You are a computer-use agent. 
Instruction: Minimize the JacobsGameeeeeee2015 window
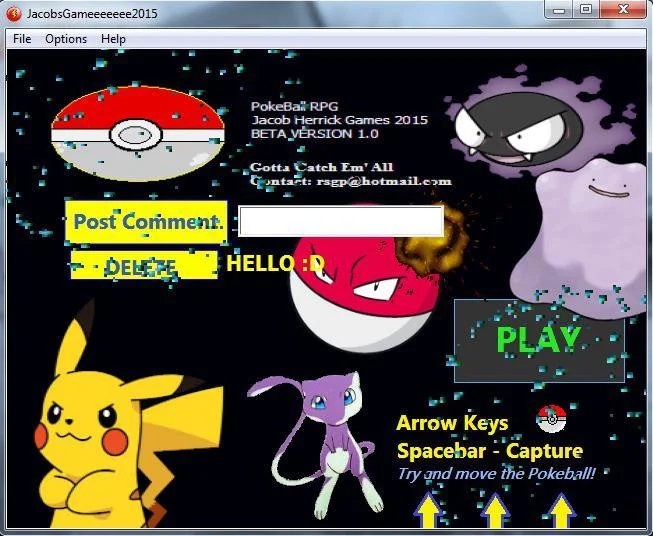(559, 10)
